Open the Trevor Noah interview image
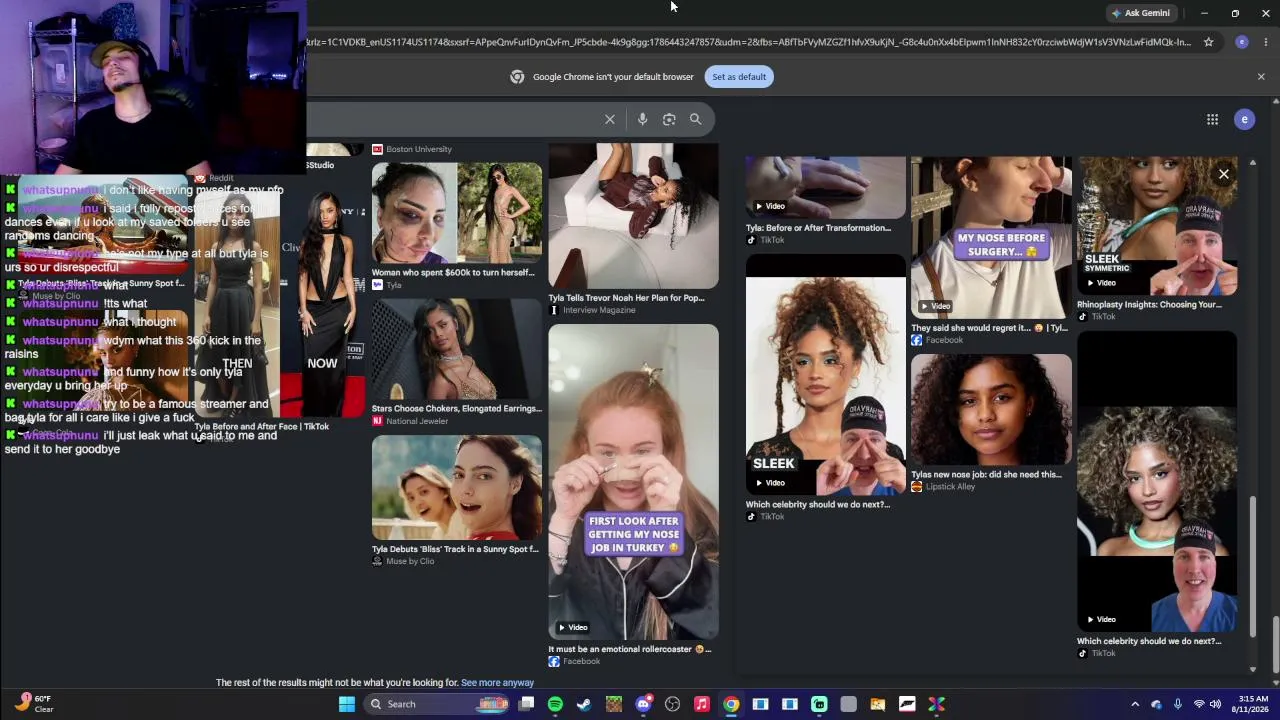Image resolution: width=1280 pixels, height=720 pixels. coord(633,216)
